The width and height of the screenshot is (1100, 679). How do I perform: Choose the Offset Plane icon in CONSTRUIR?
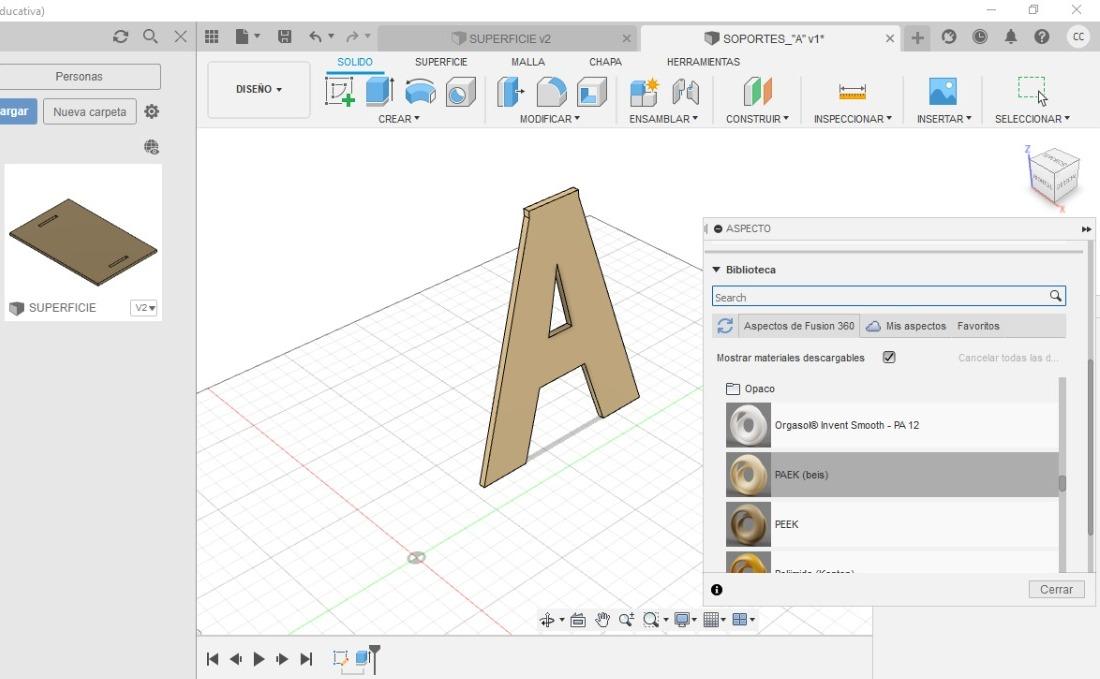757,92
